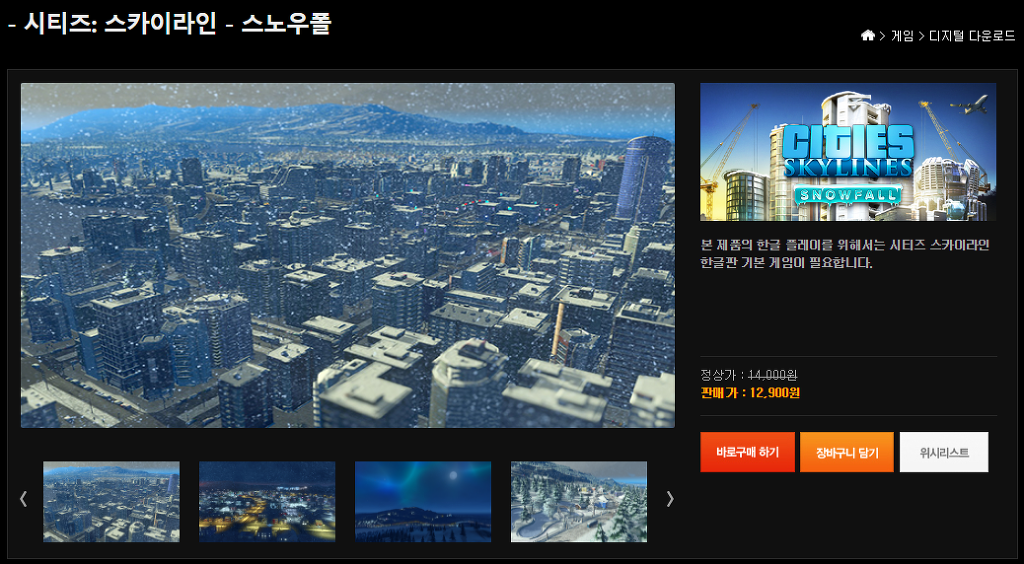Click the Cities Skylines Snowfall banner
The width and height of the screenshot is (1024, 564).
(848, 152)
